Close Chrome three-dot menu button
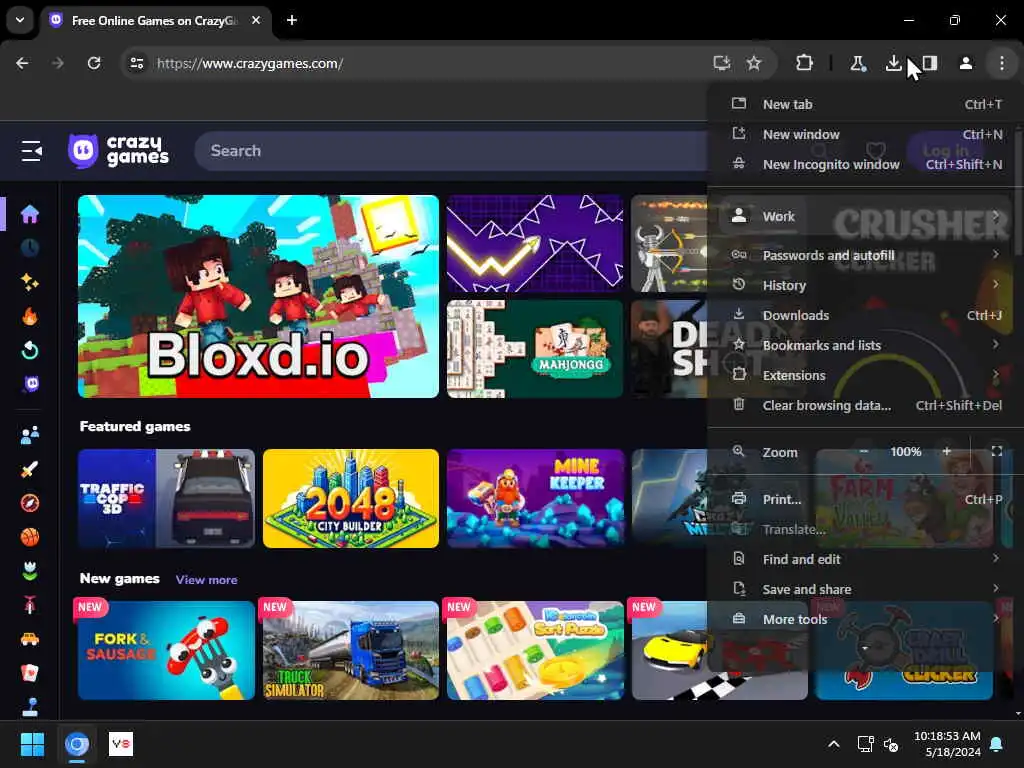The height and width of the screenshot is (768, 1024). click(1002, 63)
